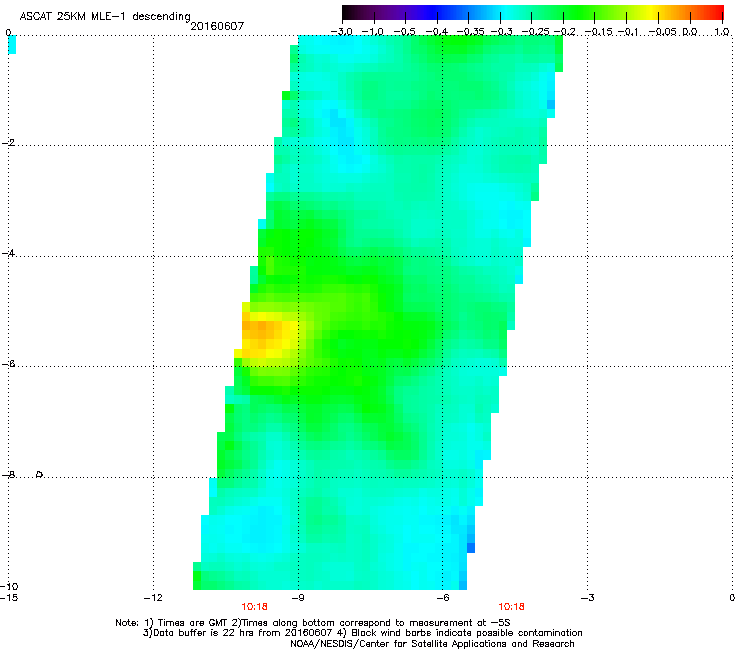Image resolution: width=740 pixels, height=650 pixels.
Task: Click the right red 10:18 time label
Action: click(512, 607)
